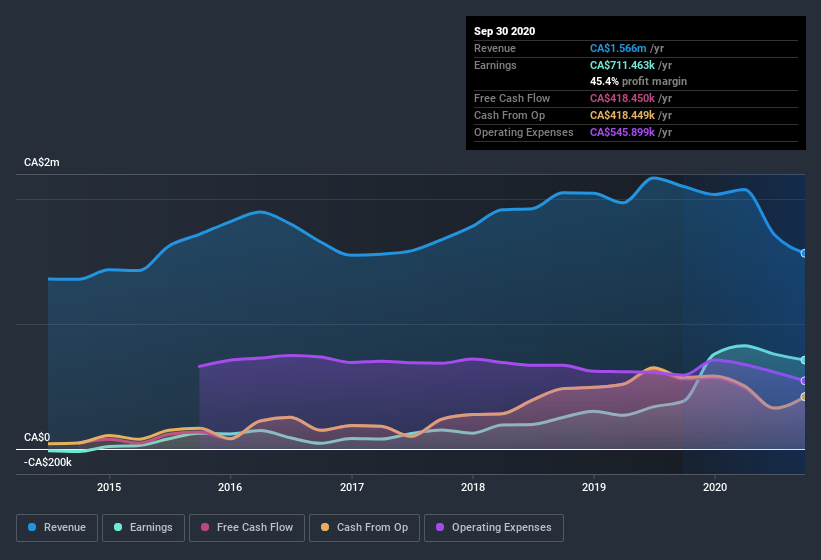Click the CA$711.463k earnings value
The width and height of the screenshot is (821, 560).
pyautogui.click(x=622, y=65)
